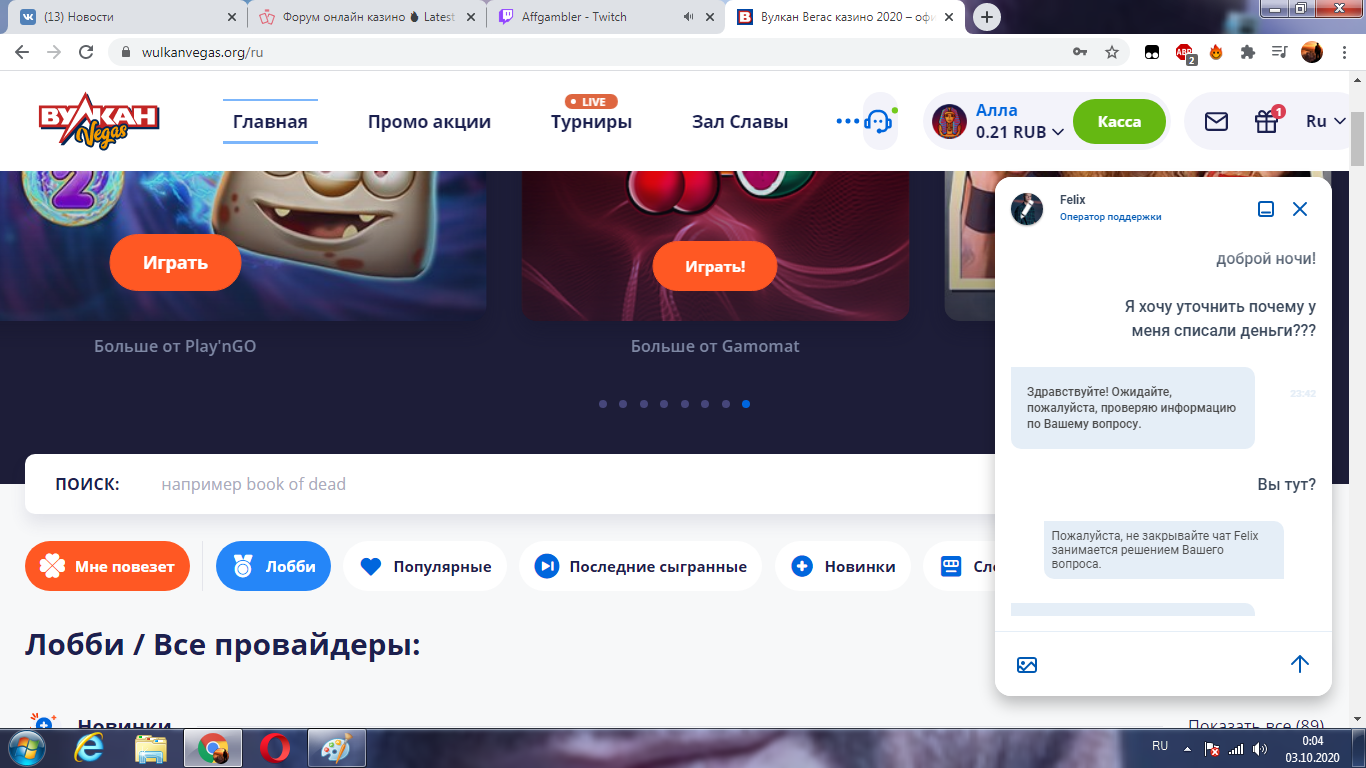Click Играть on the Play'nGO slide
Screen dimensions: 1366x768
pyautogui.click(x=175, y=263)
